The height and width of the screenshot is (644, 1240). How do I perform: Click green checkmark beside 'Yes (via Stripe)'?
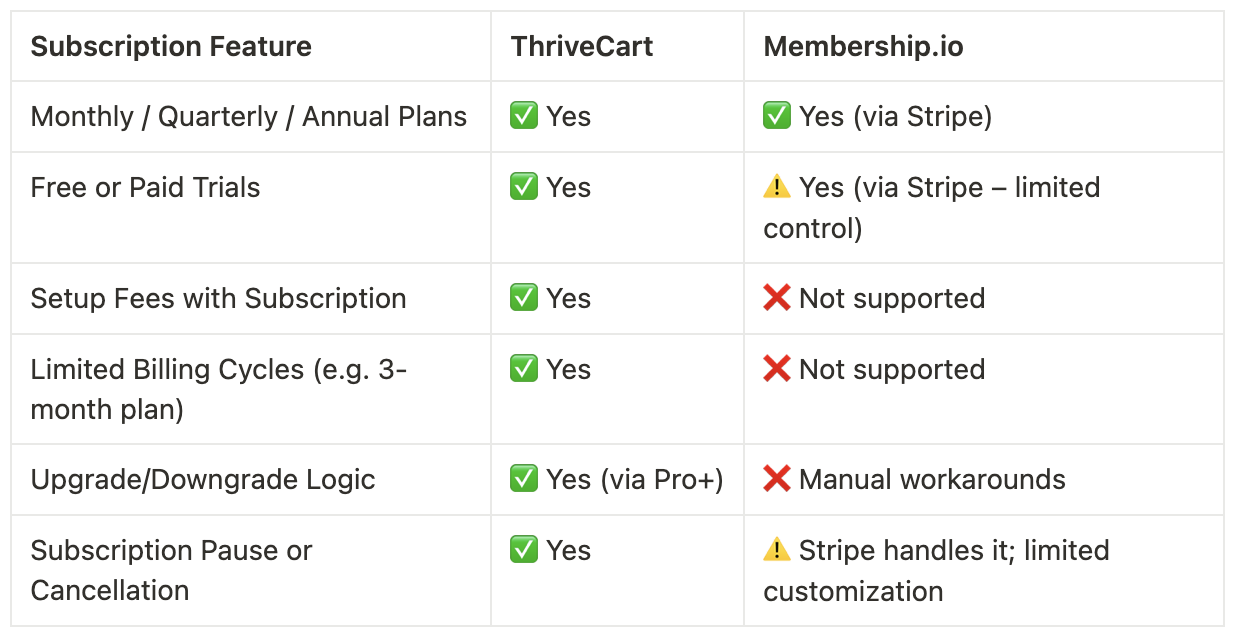pos(777,117)
